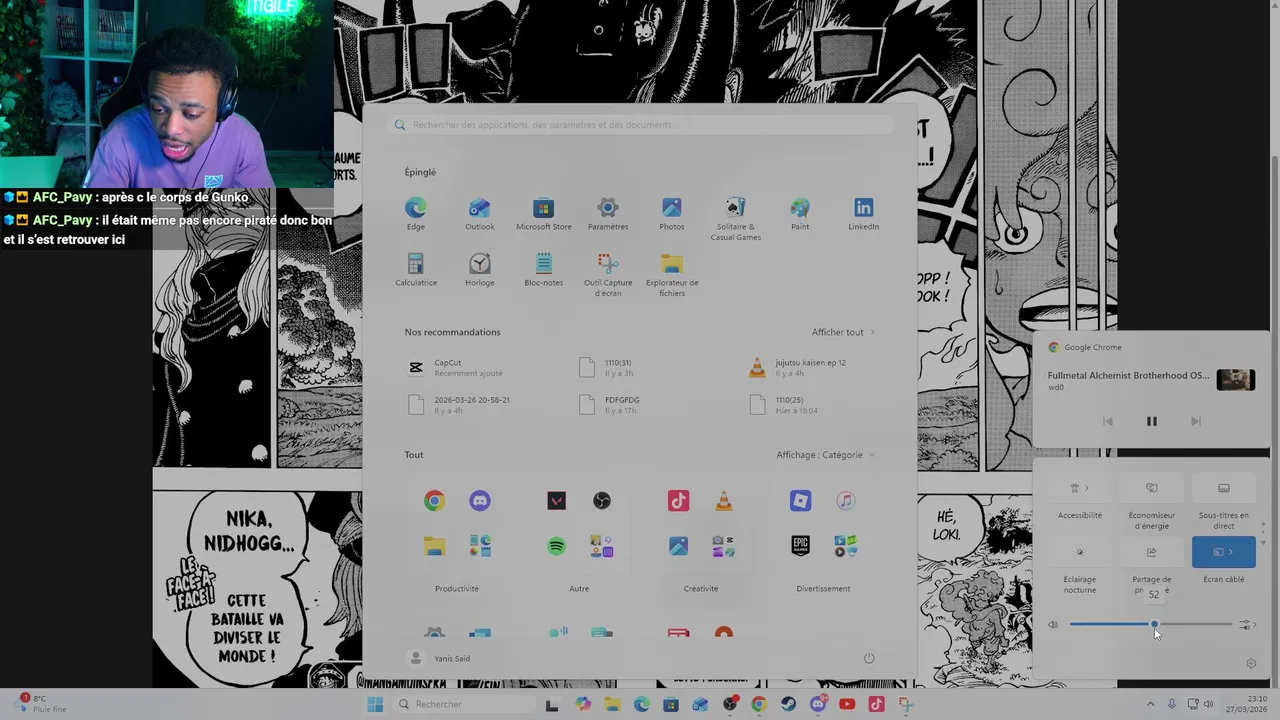Launch Epic Games in Divertissement group
1280x720 pixels.
tap(800, 546)
